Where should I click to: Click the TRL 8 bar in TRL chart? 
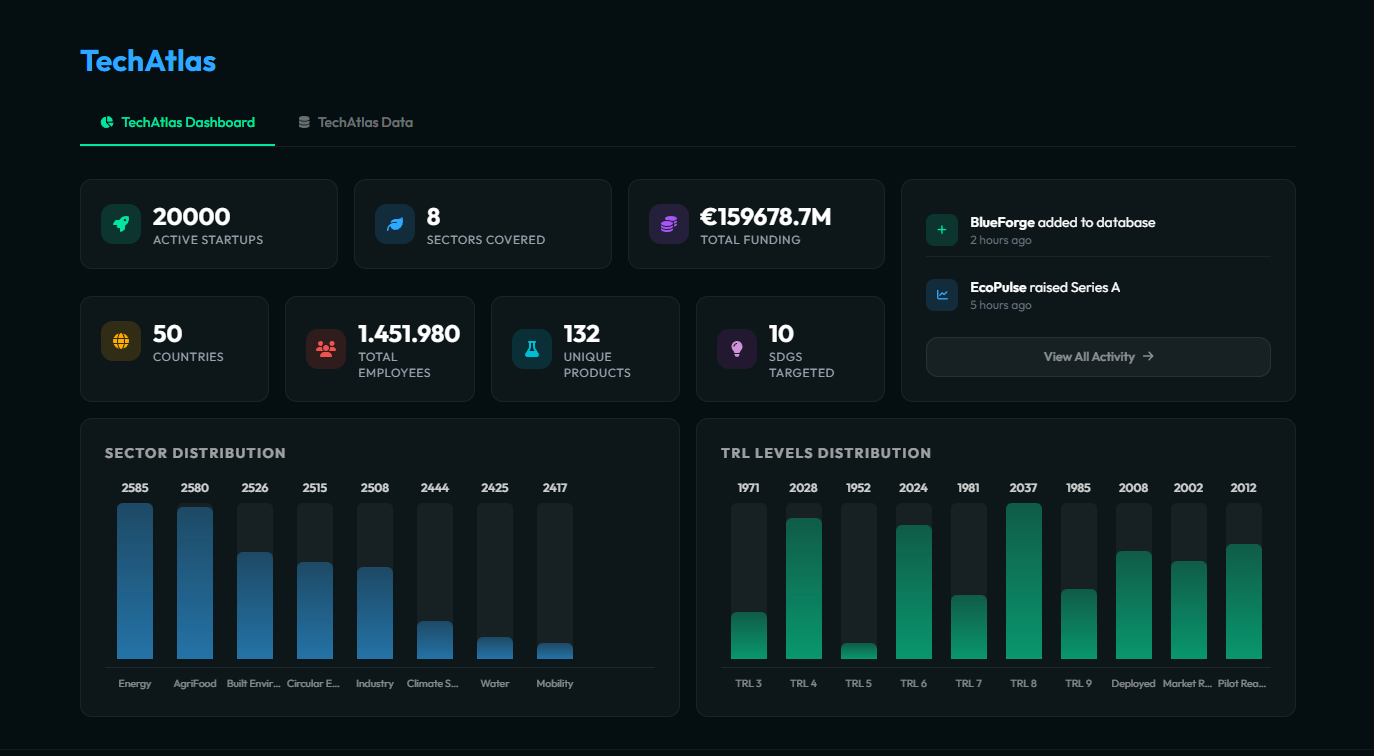click(x=1023, y=580)
